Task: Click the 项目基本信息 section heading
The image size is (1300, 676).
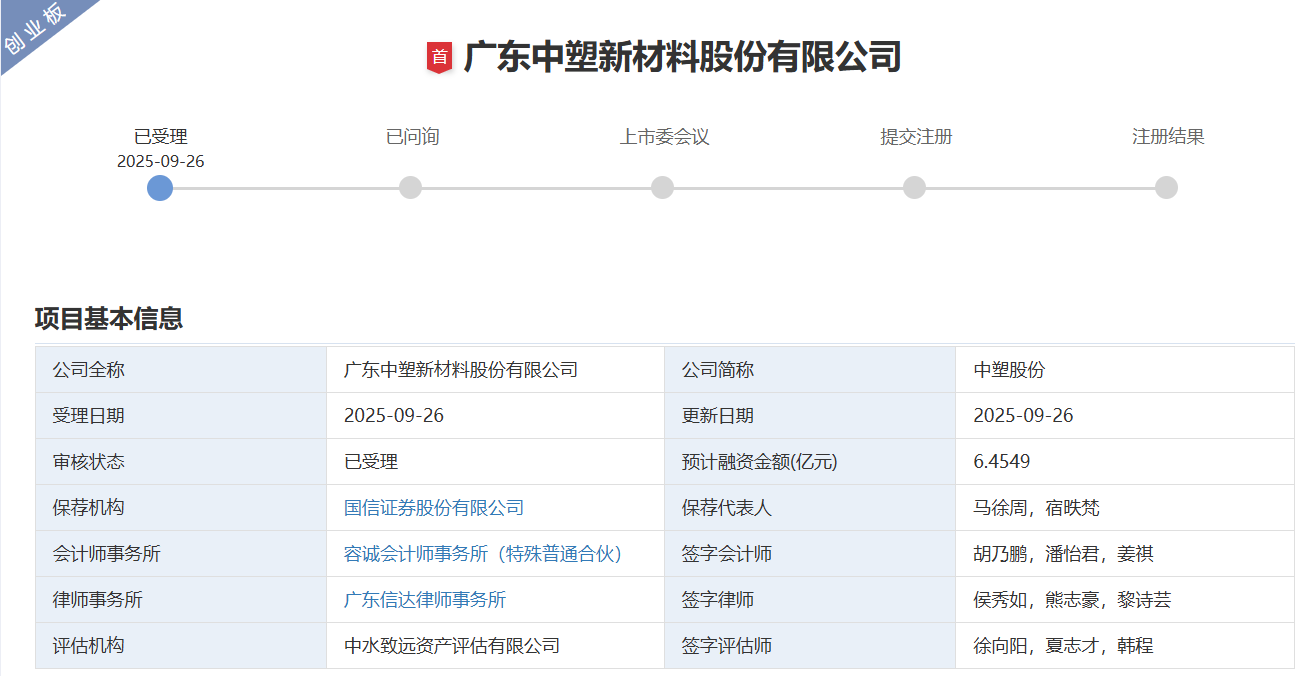Action: 109,319
